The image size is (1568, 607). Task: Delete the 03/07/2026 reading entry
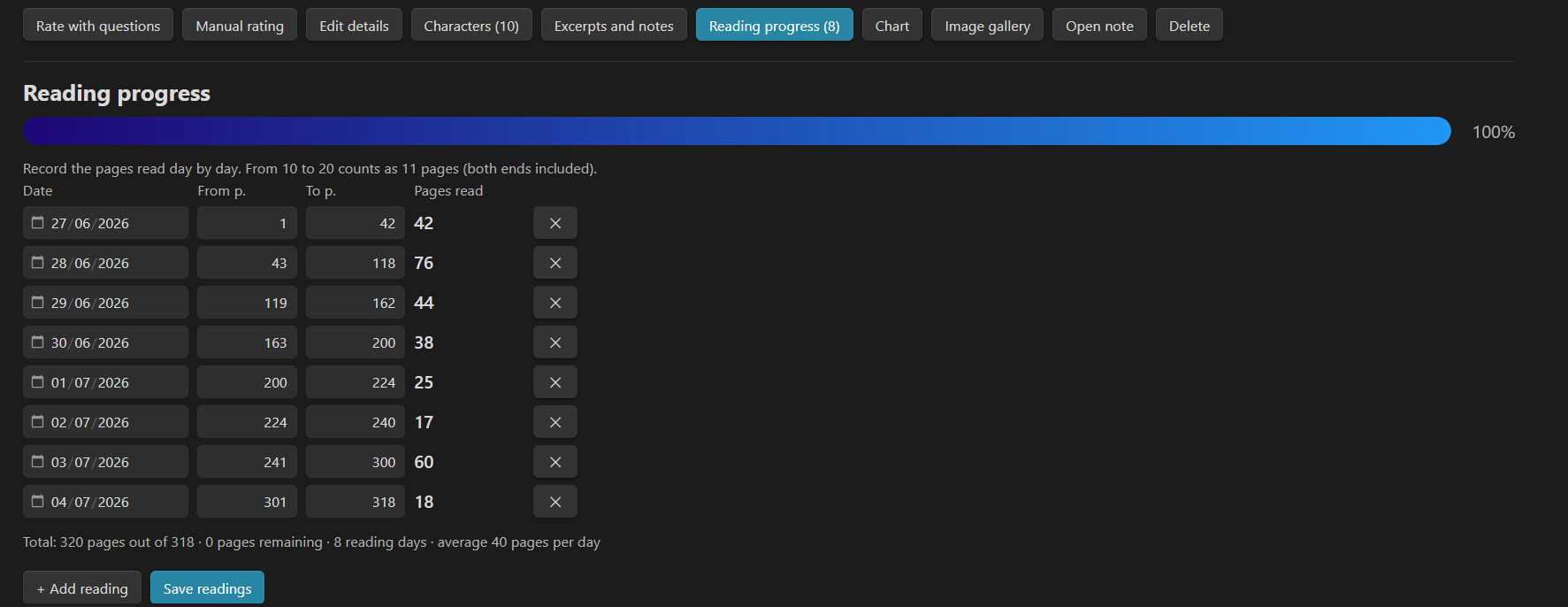pos(555,462)
